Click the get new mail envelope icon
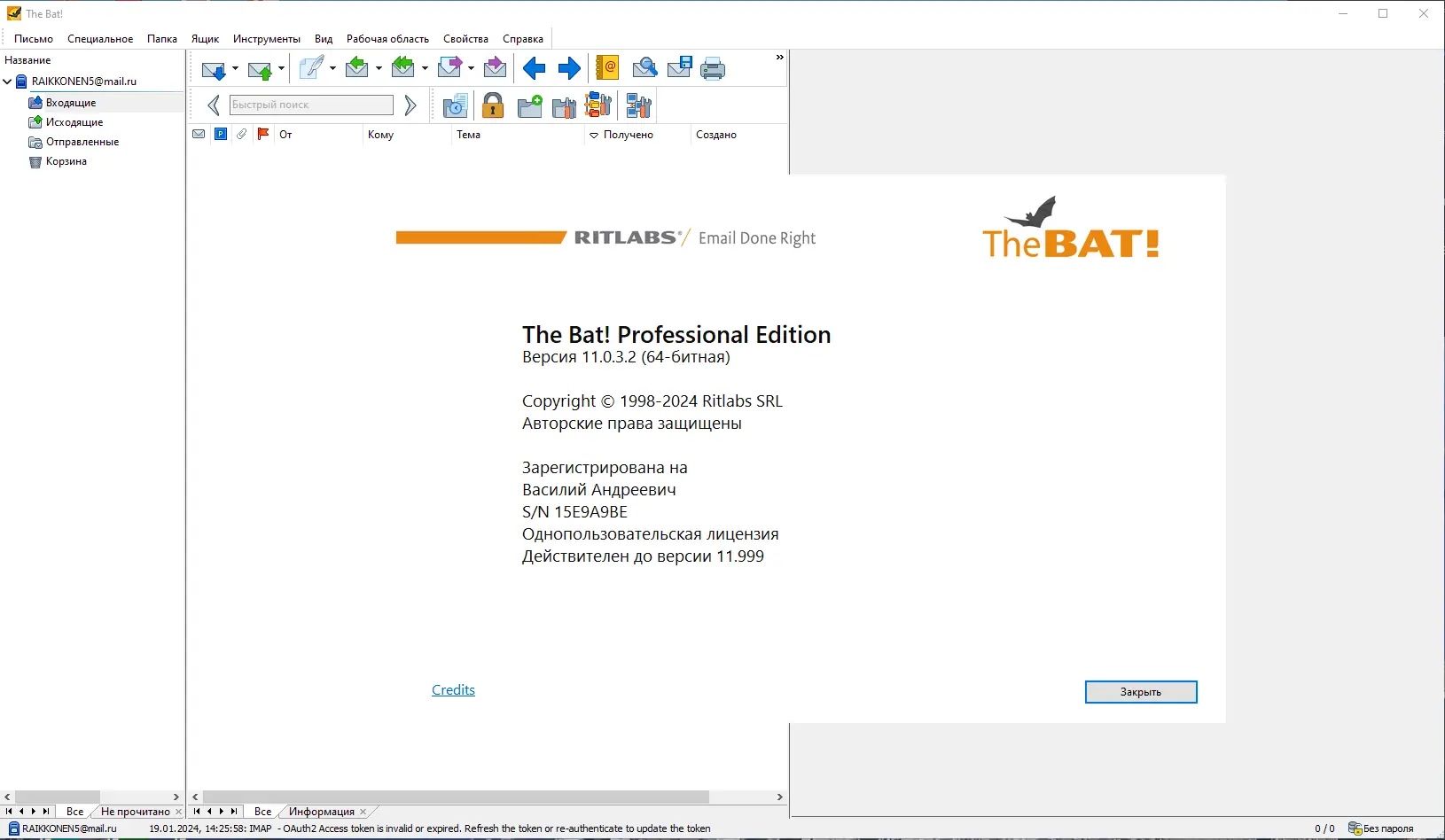1445x840 pixels. [214, 69]
